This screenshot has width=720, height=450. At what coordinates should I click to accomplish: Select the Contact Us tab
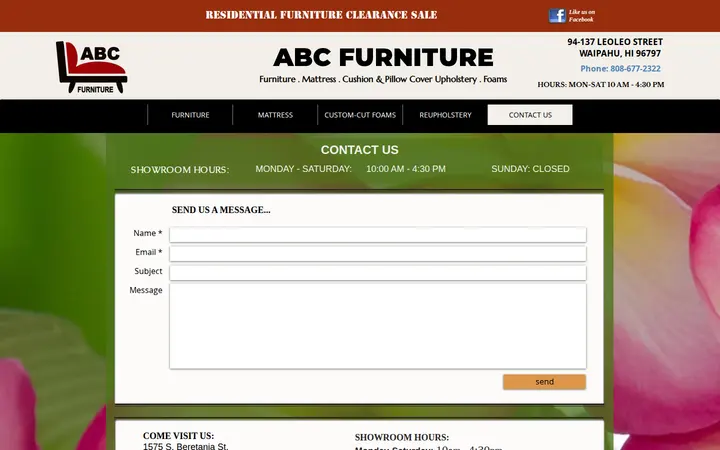530,115
